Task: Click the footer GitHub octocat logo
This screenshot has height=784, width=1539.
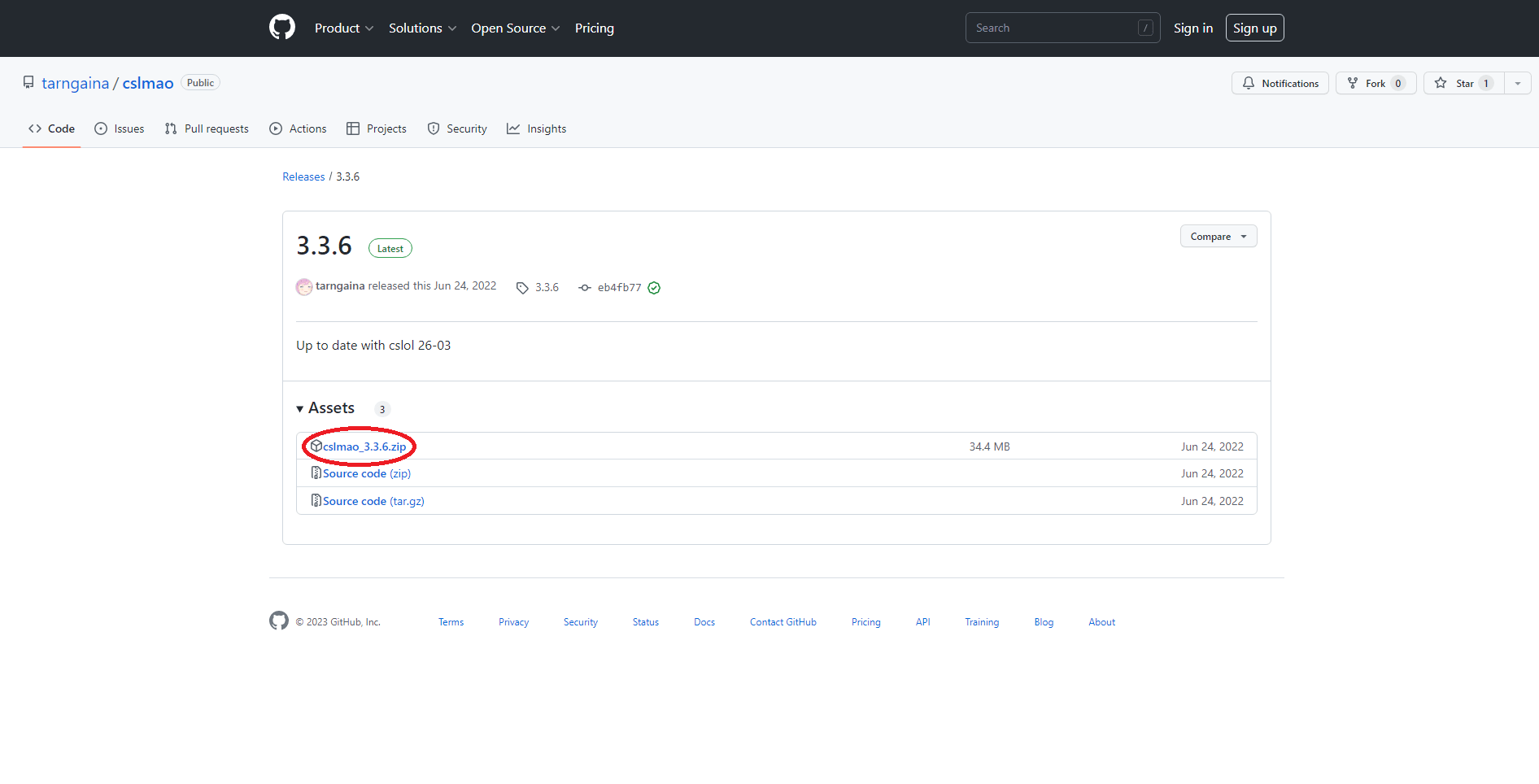Action: [279, 621]
